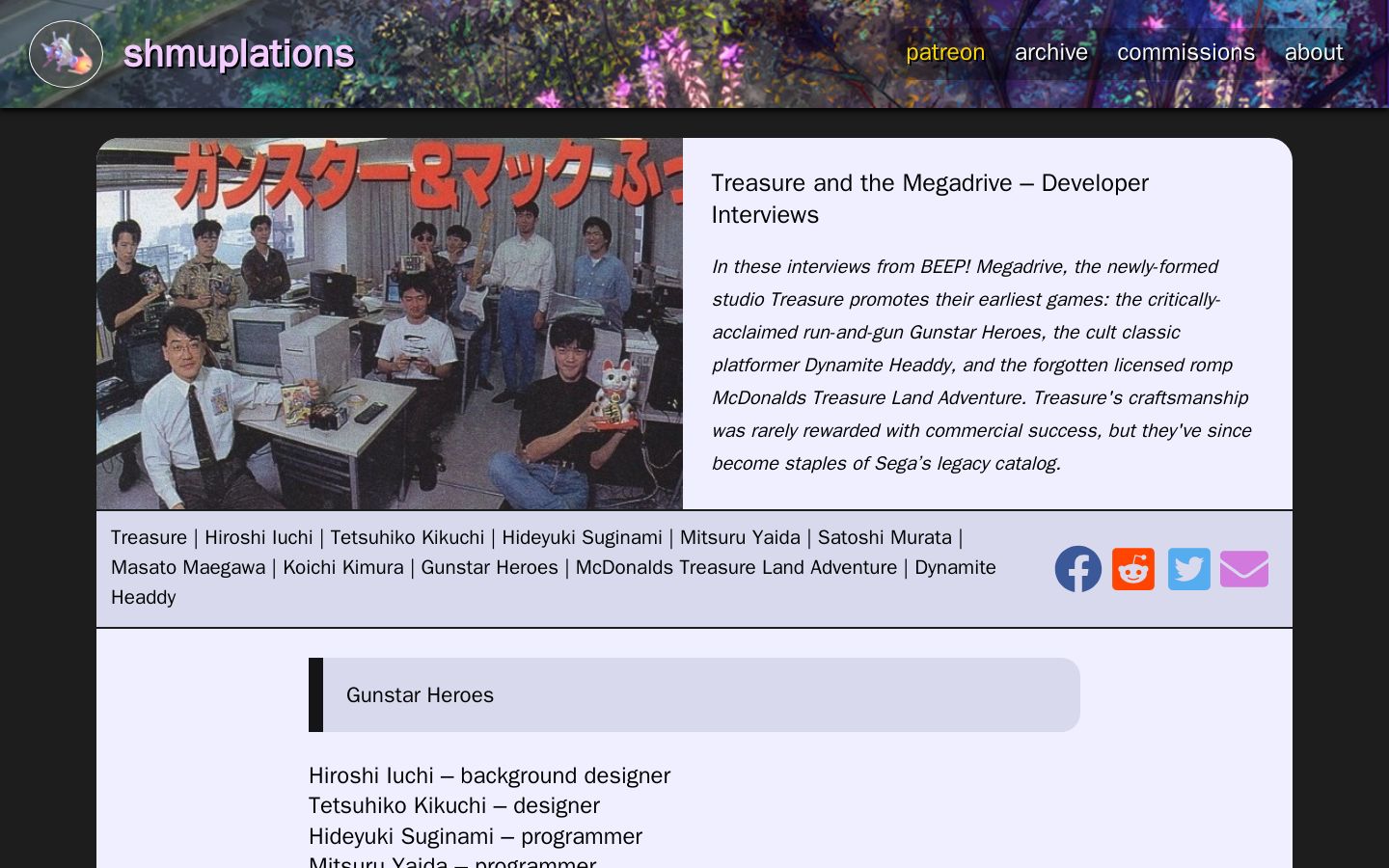1389x868 pixels.
Task: Select the McDonalds Treasure Land Adventure tag
Action: pyautogui.click(x=736, y=567)
